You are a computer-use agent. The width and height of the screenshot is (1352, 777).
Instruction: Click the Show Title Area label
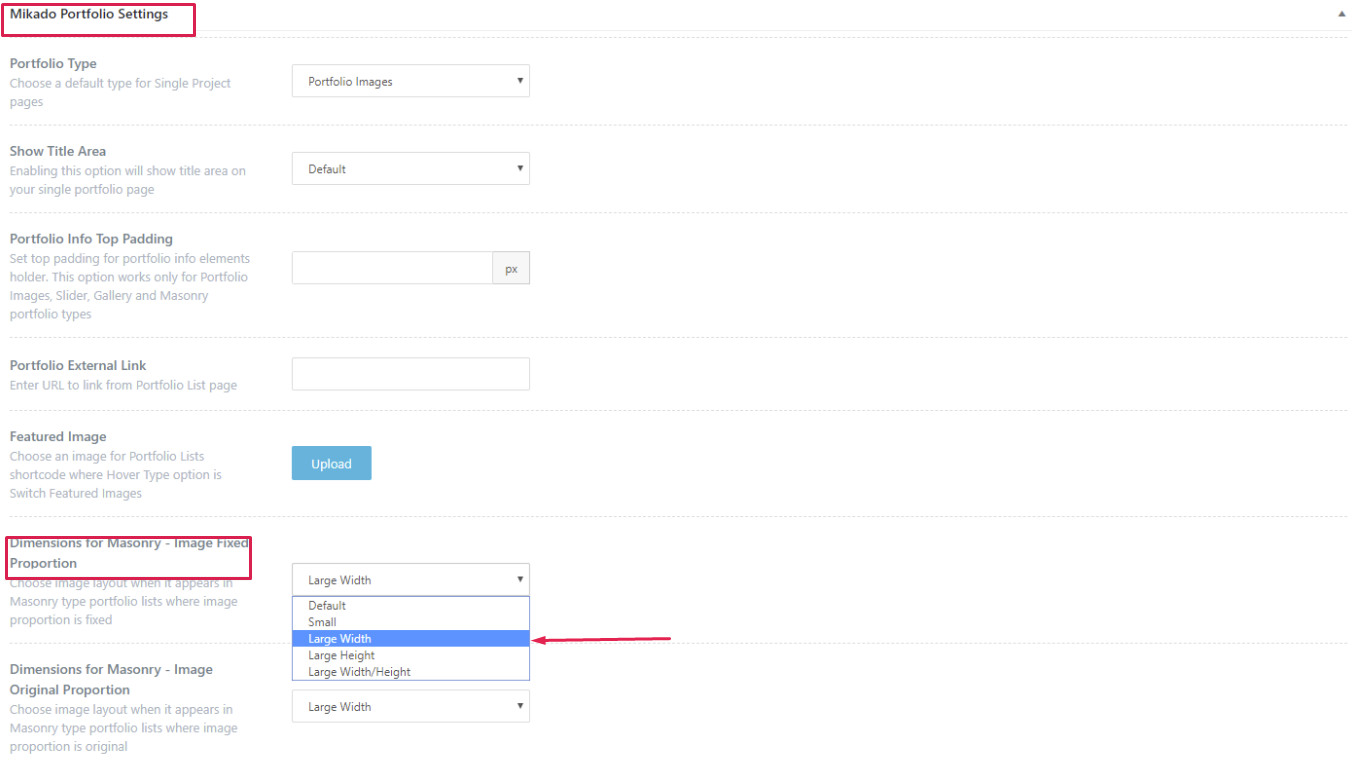click(x=58, y=151)
